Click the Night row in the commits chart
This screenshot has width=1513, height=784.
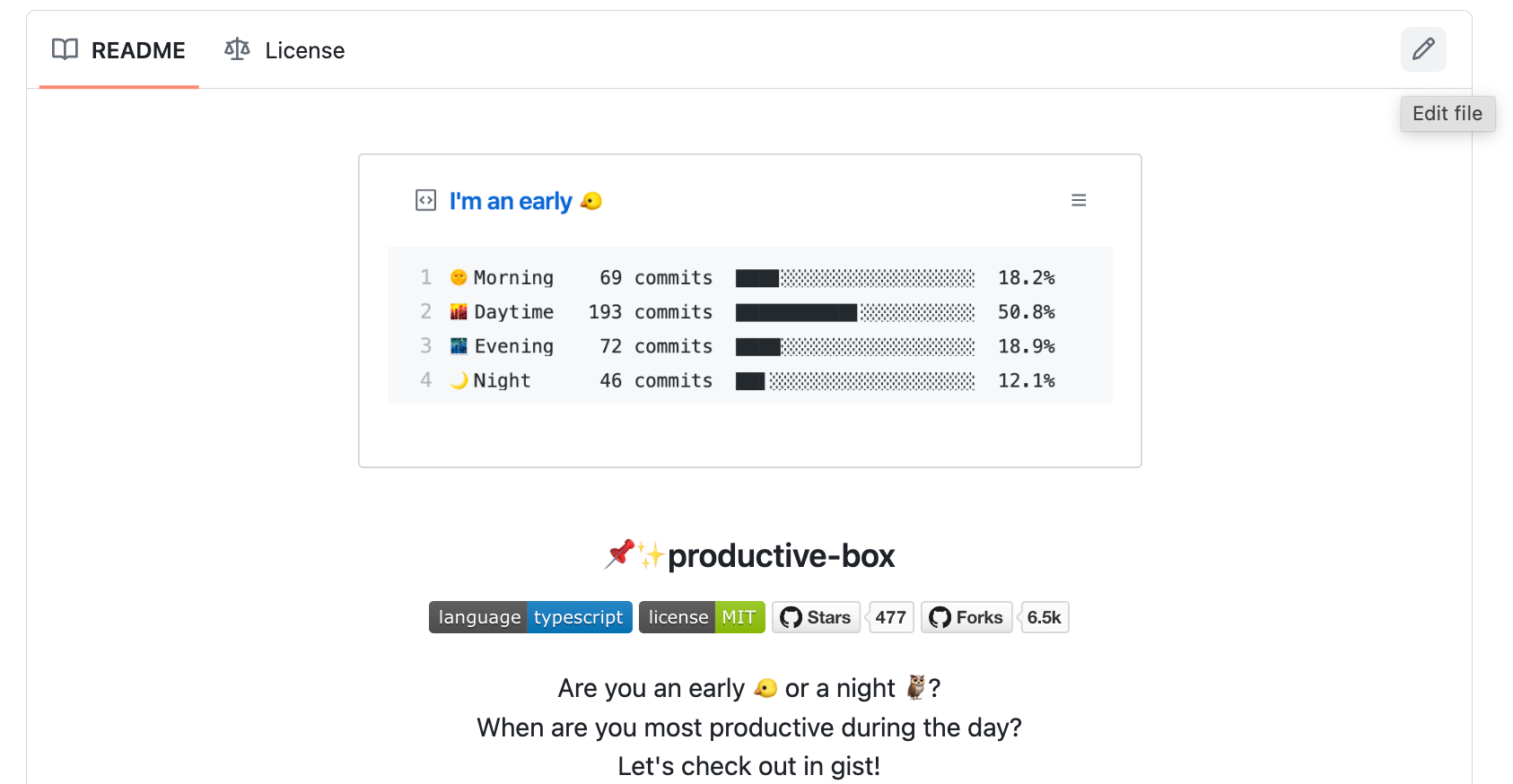click(750, 380)
